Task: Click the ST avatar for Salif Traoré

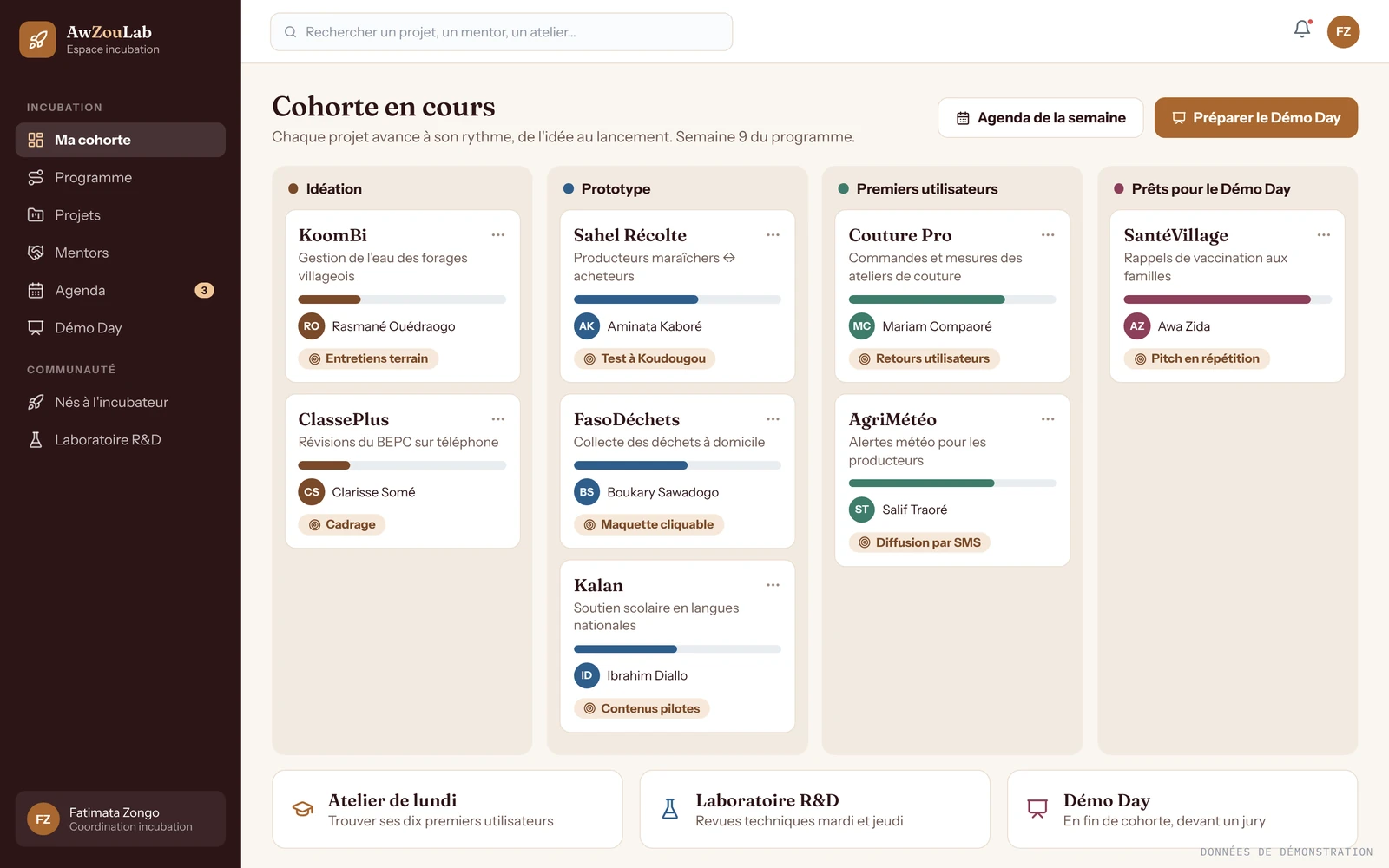Action: (x=862, y=510)
